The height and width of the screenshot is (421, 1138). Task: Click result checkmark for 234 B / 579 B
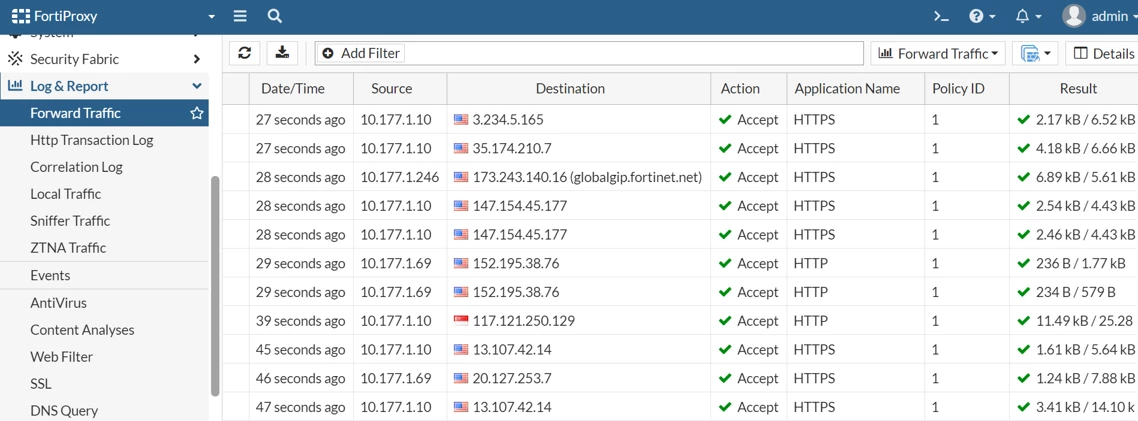coord(1023,292)
